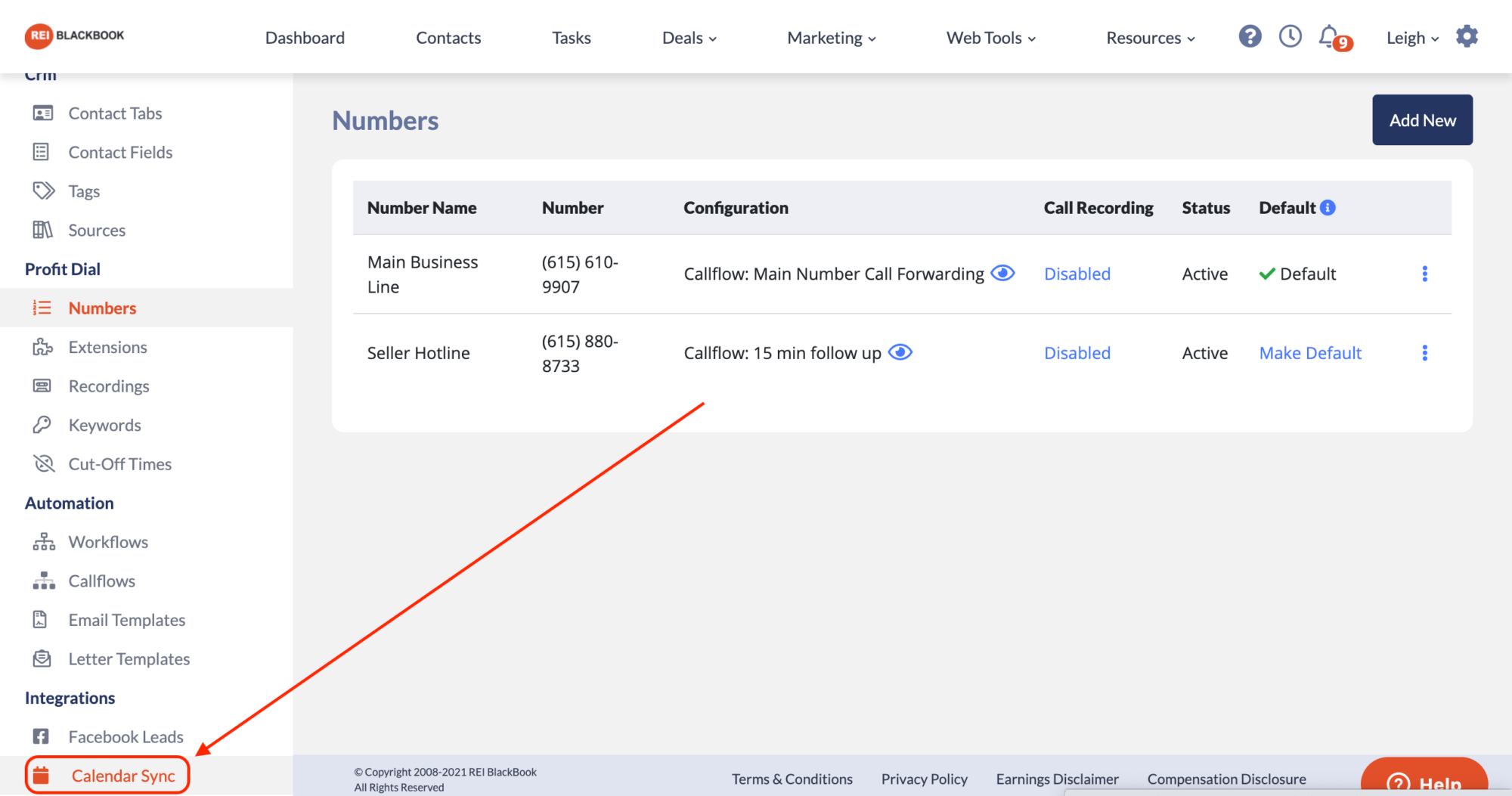Open Contacts in top navigation
This screenshot has height=796, width=1512.
pos(448,38)
